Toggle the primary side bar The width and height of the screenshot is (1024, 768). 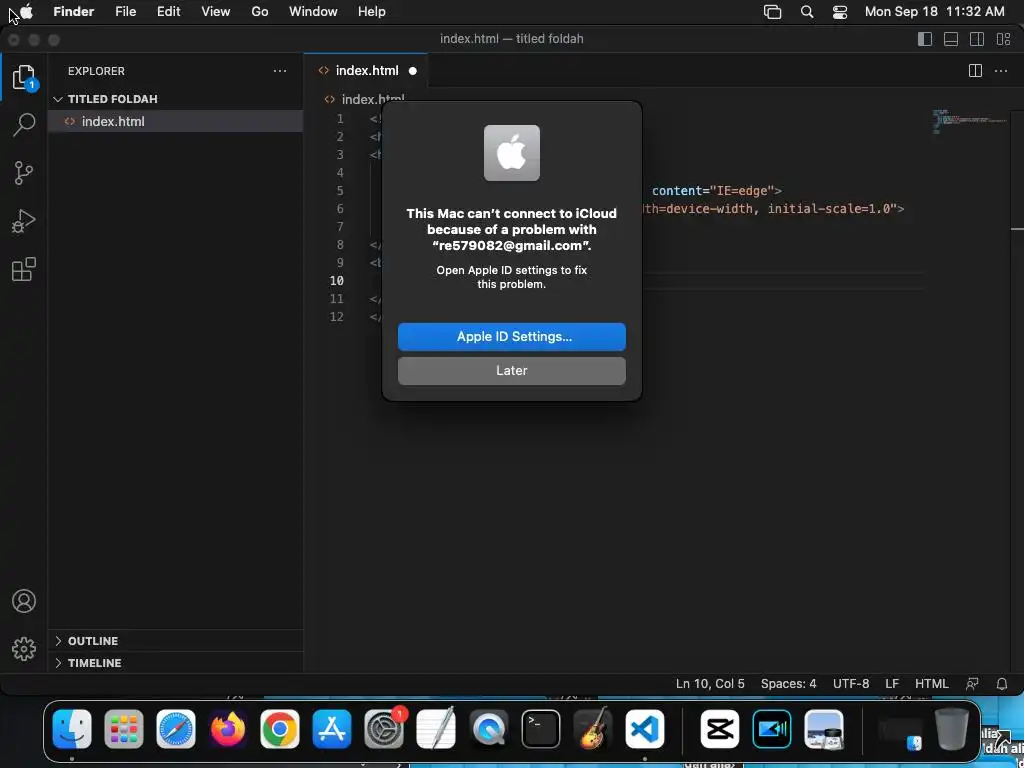(925, 39)
